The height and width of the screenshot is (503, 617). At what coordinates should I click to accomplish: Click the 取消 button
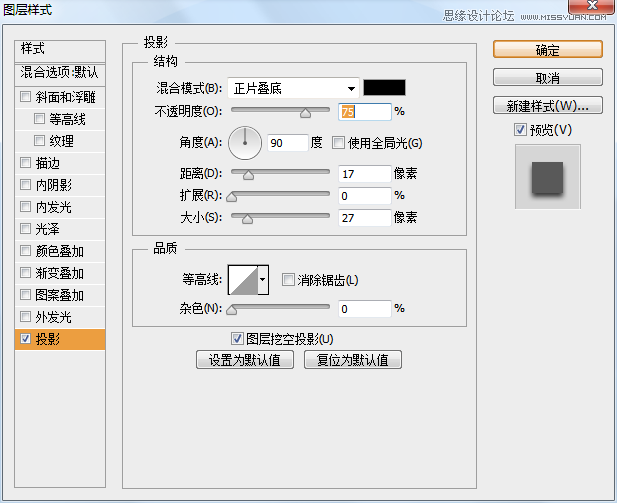click(x=547, y=78)
